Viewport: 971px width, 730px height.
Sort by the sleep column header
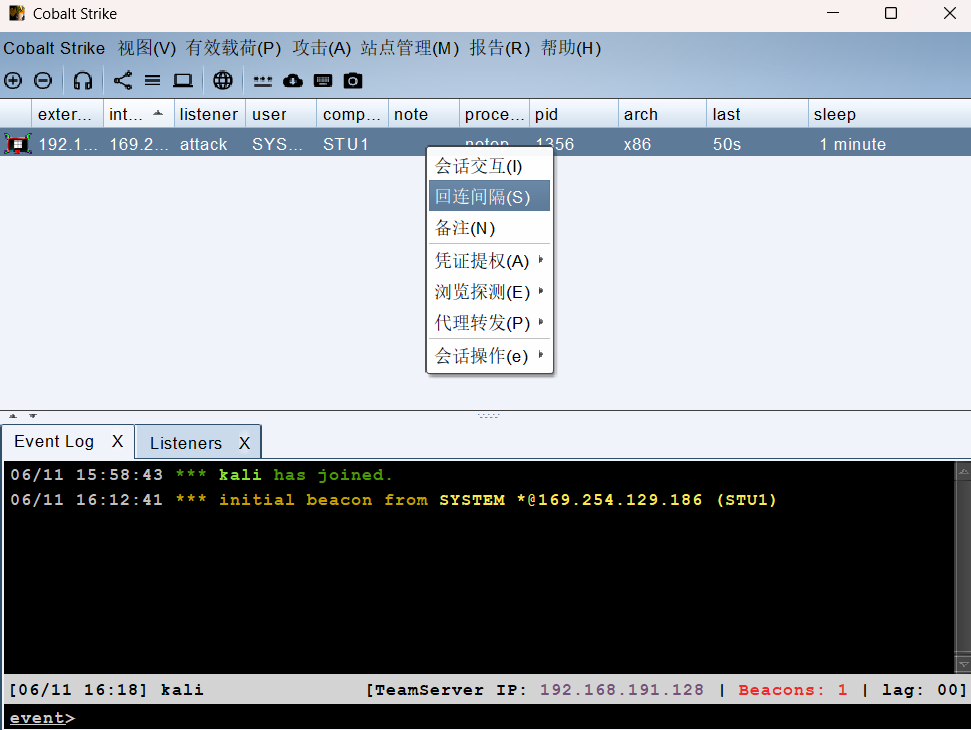coord(889,114)
